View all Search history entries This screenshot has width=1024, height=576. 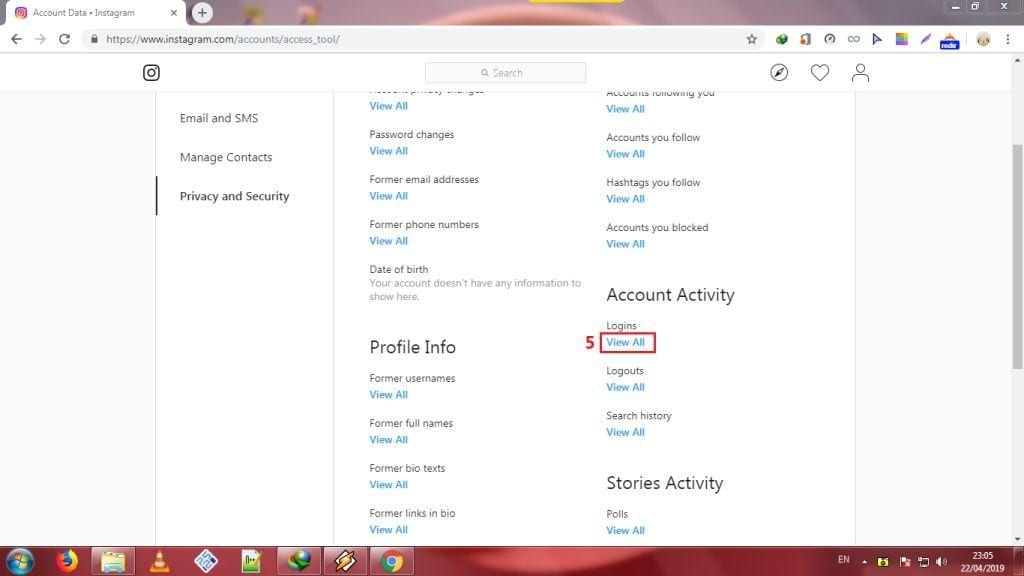click(x=625, y=432)
